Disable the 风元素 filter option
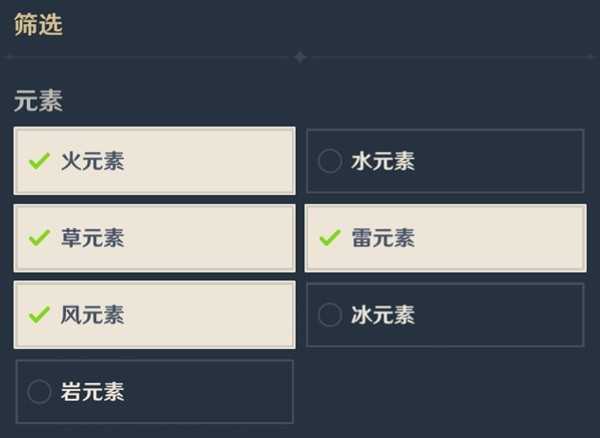 (154, 315)
